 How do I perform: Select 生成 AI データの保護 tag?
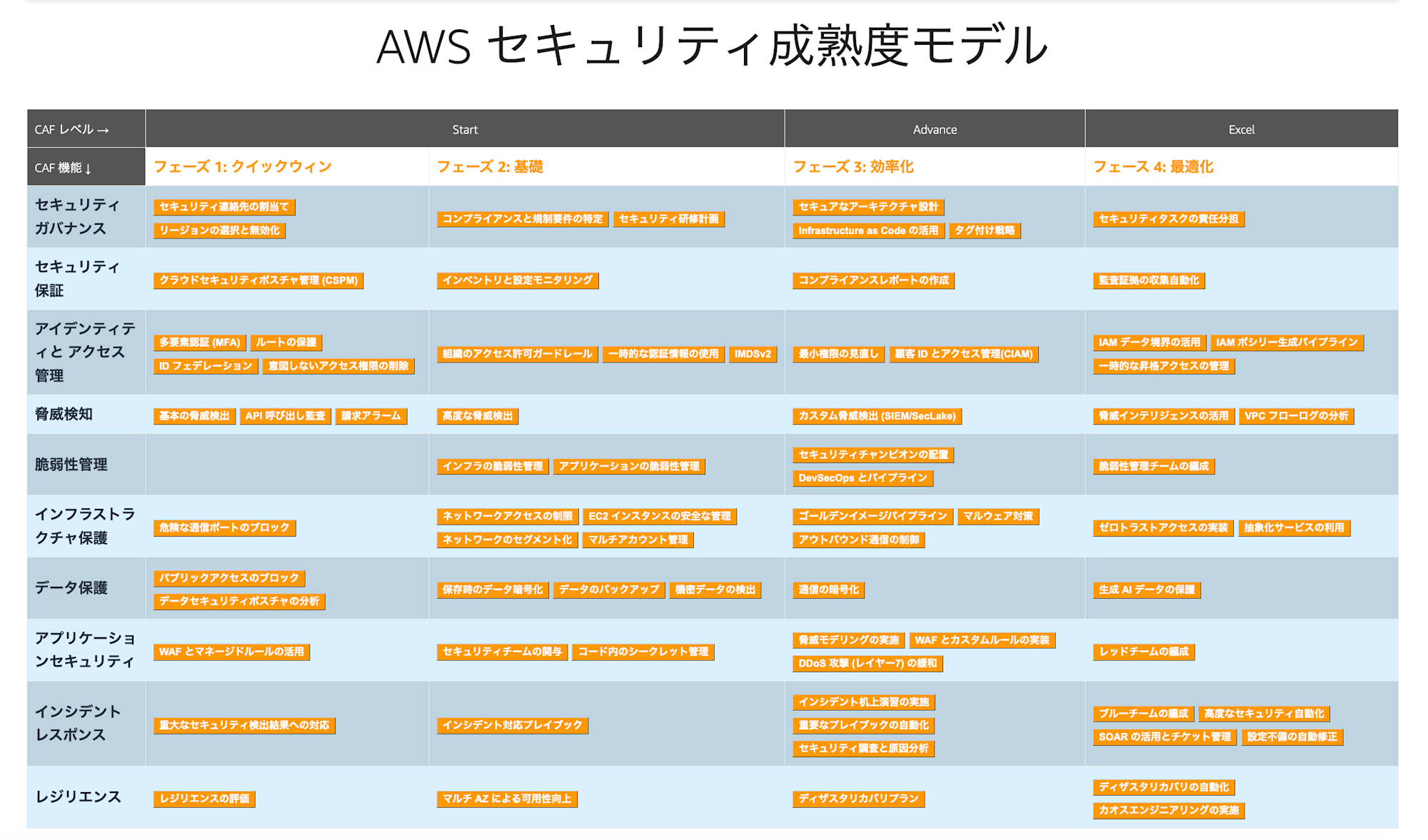click(x=1147, y=590)
